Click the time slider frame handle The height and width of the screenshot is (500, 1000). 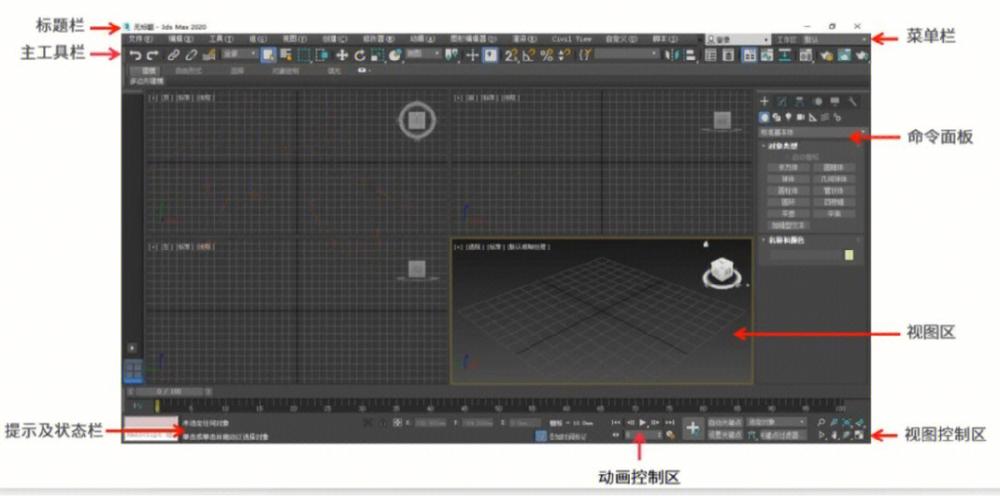(x=168, y=392)
